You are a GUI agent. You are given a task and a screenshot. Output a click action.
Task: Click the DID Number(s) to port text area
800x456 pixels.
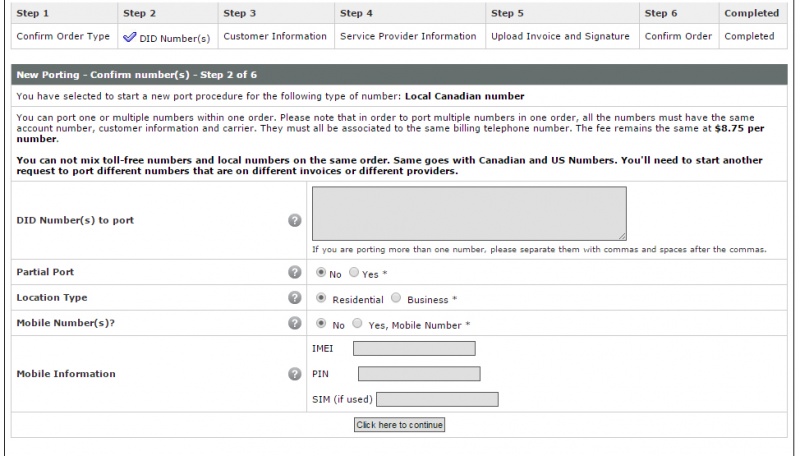[469, 213]
